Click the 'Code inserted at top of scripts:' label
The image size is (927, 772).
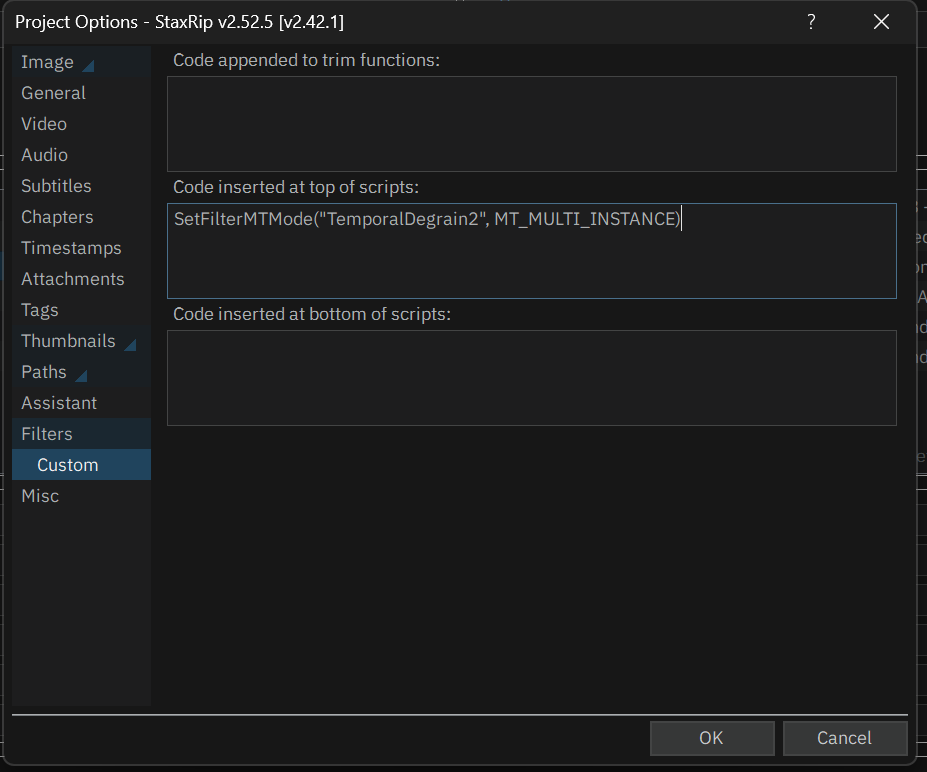(x=296, y=187)
